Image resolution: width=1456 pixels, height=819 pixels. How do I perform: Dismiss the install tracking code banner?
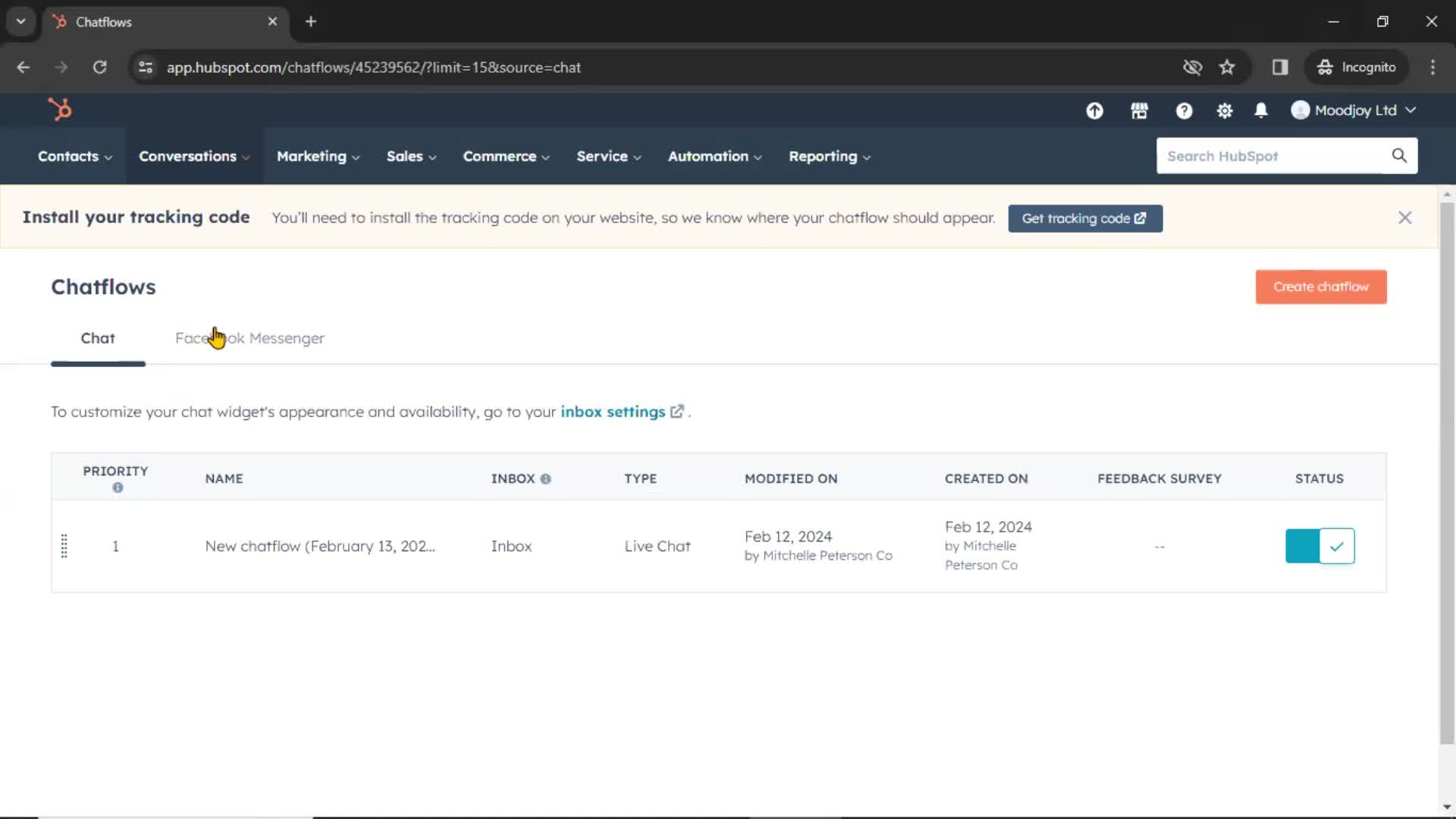[x=1405, y=218]
